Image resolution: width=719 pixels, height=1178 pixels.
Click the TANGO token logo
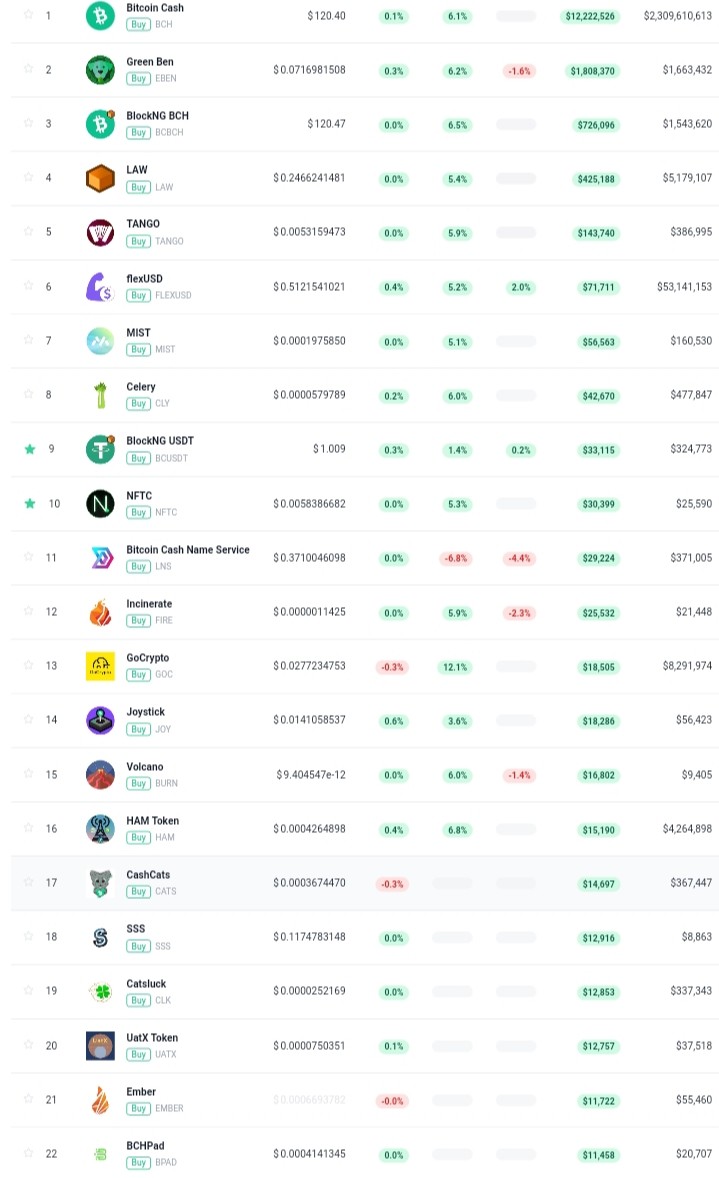[x=100, y=232]
